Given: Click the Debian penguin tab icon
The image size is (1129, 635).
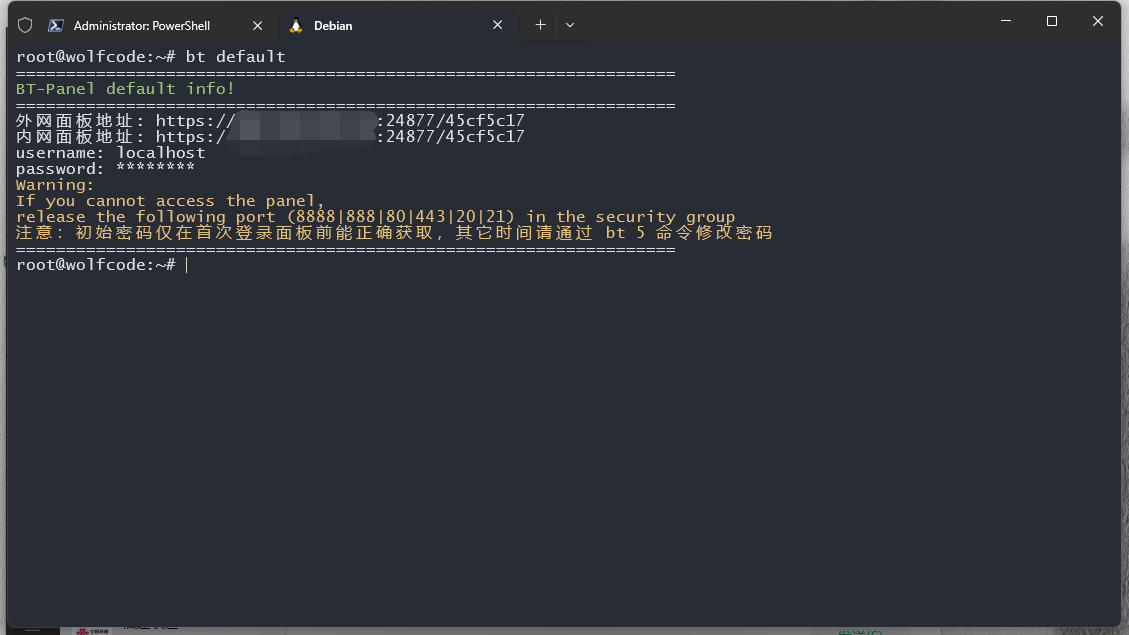Looking at the screenshot, I should coord(295,25).
